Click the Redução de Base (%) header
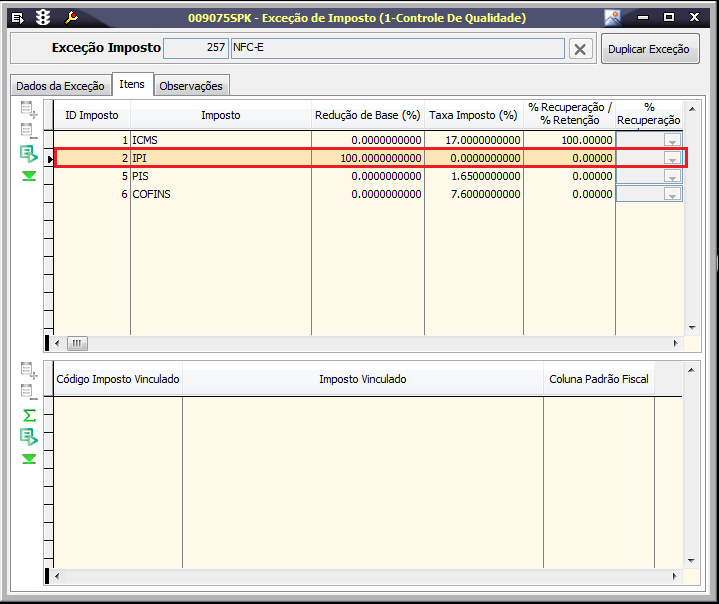 (368, 115)
